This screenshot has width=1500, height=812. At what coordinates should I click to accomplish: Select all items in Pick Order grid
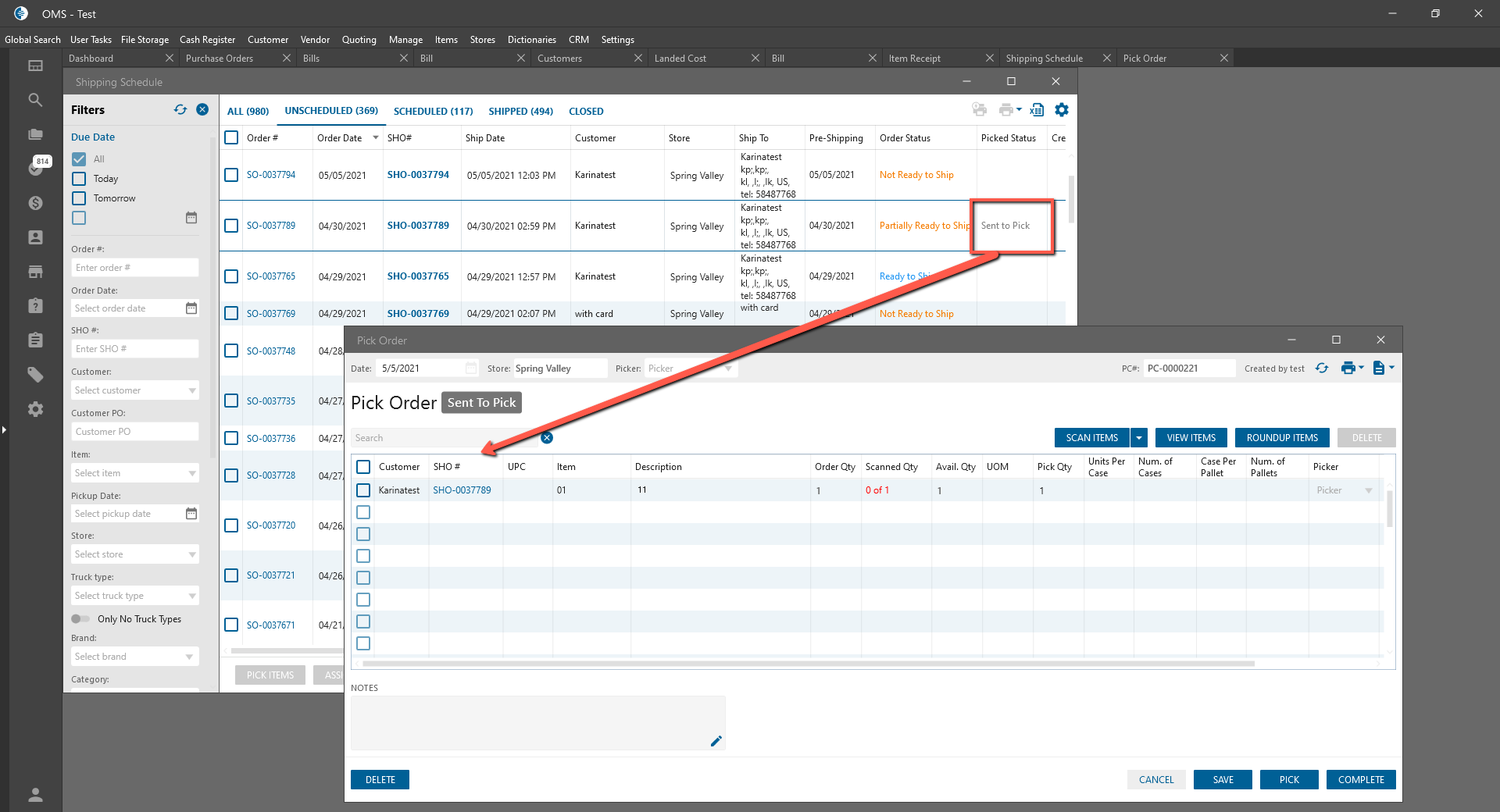tap(363, 467)
